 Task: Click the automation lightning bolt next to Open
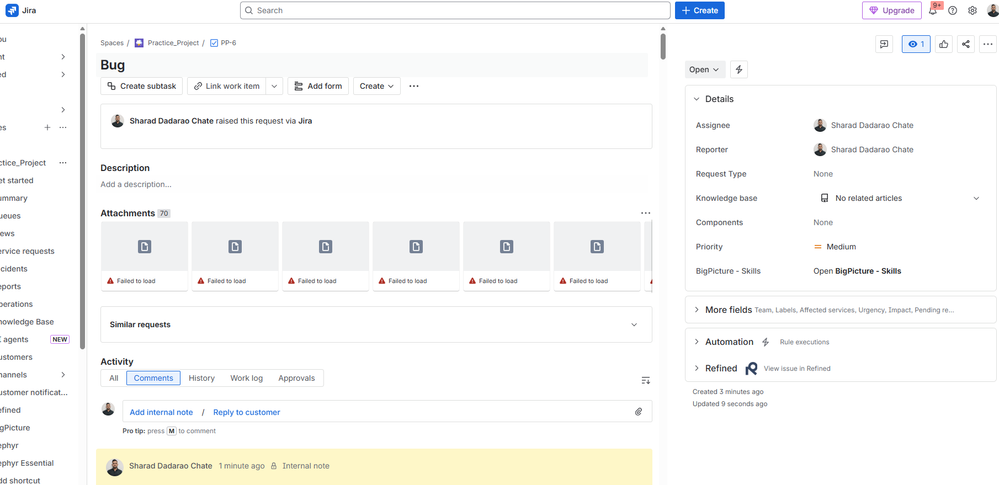[x=739, y=69]
